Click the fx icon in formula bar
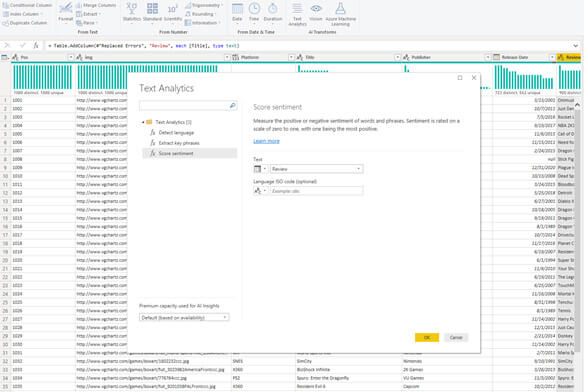The height and width of the screenshot is (392, 584). click(x=36, y=45)
